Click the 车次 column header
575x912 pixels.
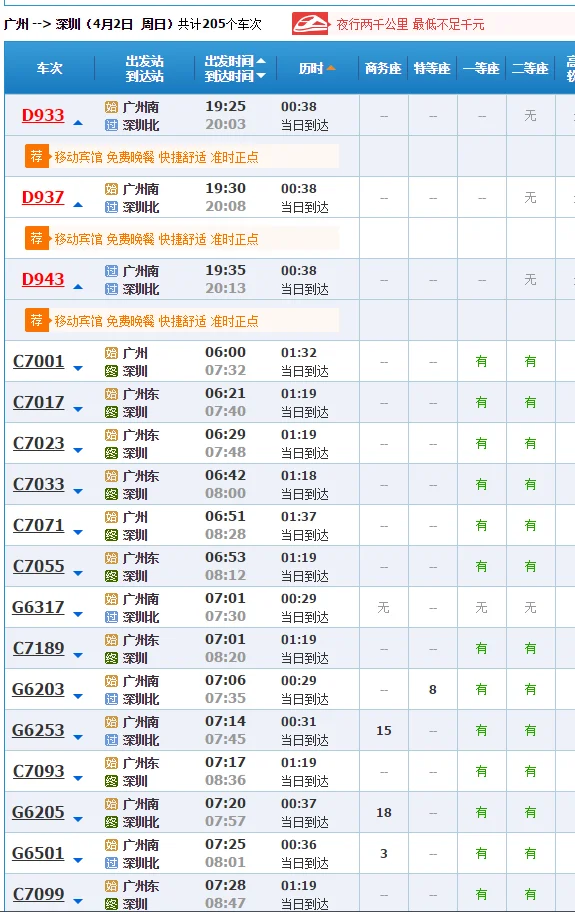pos(49,68)
